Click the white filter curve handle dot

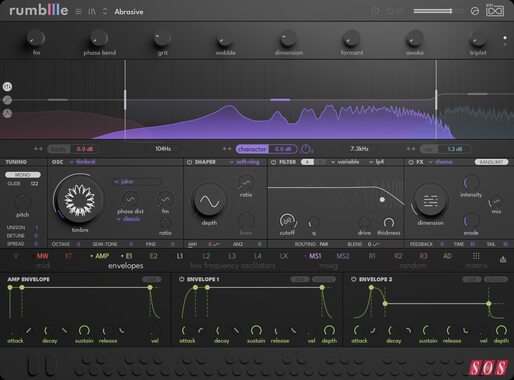(x=382, y=200)
